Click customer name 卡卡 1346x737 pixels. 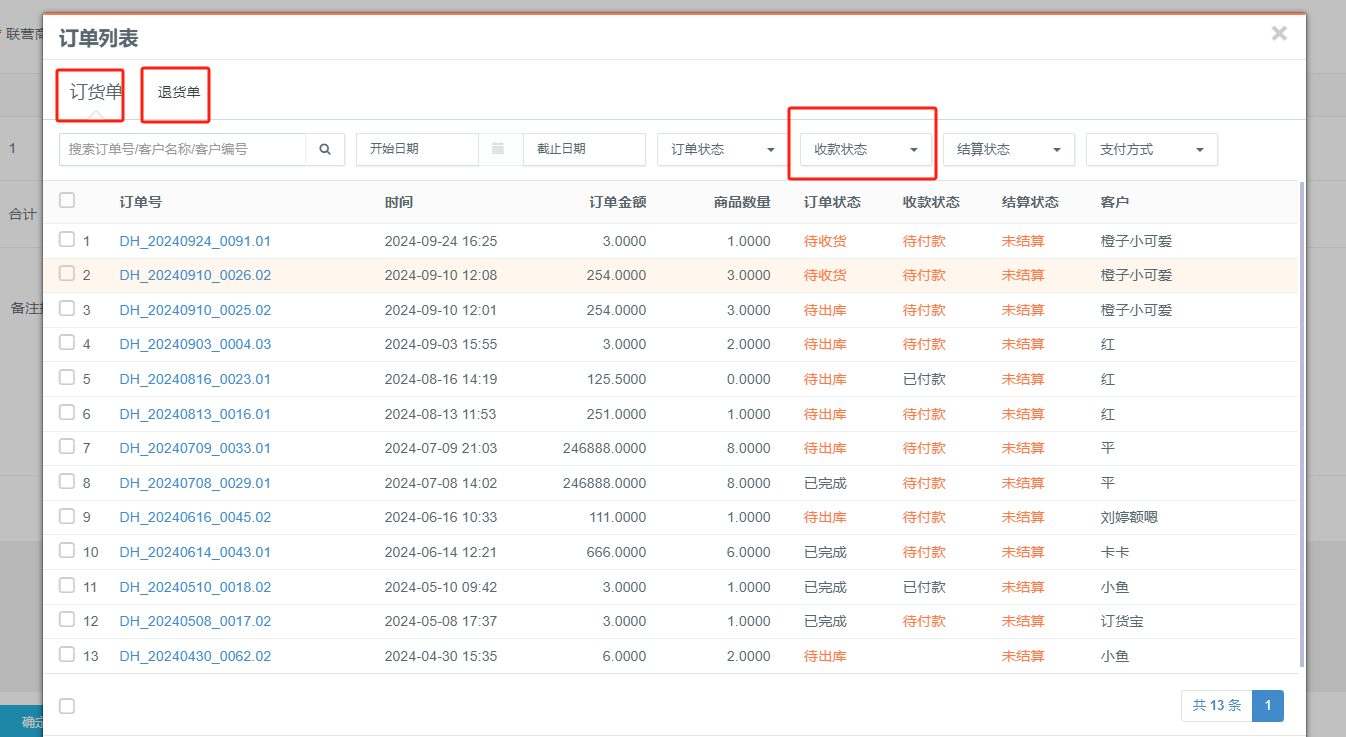click(1114, 552)
